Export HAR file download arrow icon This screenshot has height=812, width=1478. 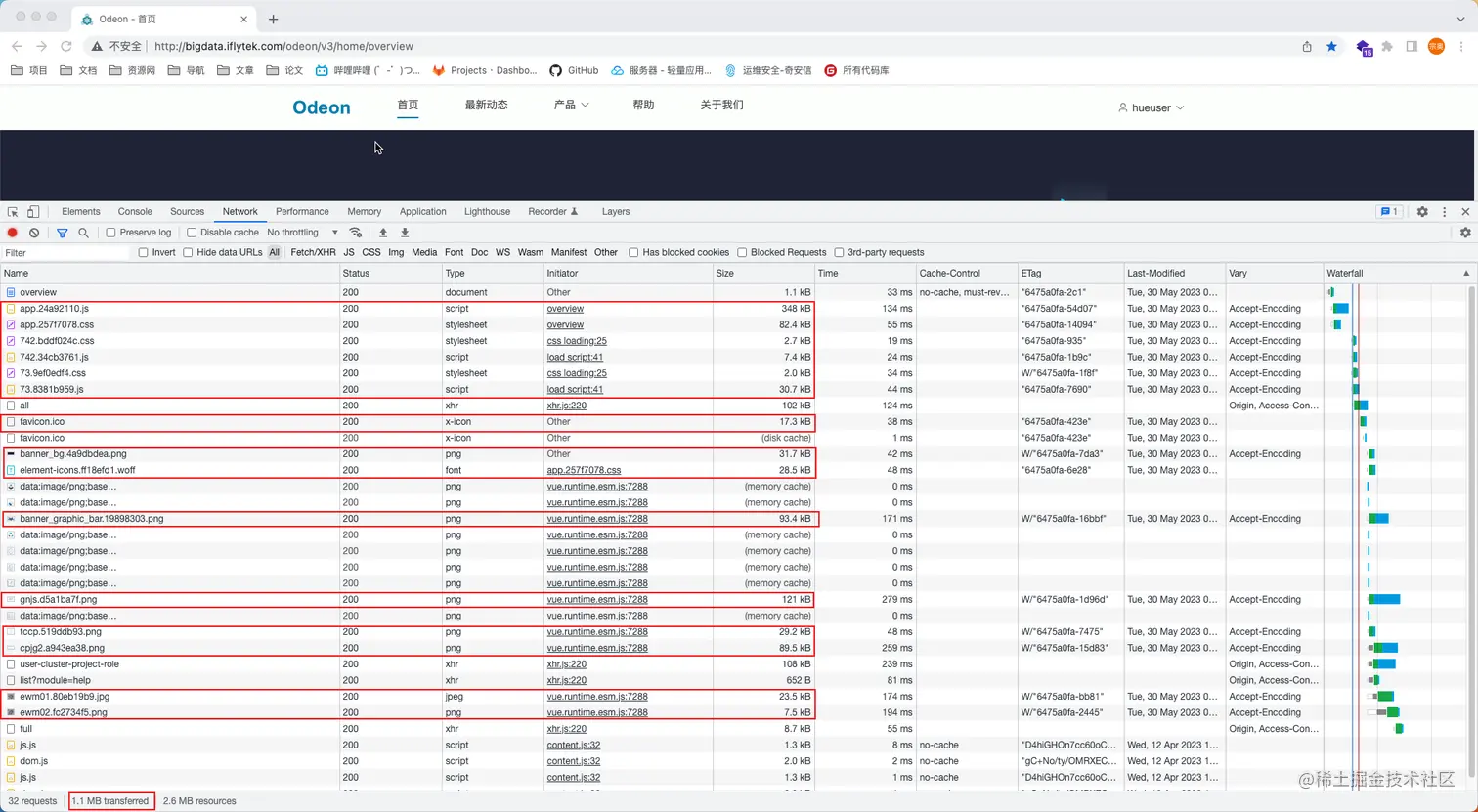(x=405, y=233)
